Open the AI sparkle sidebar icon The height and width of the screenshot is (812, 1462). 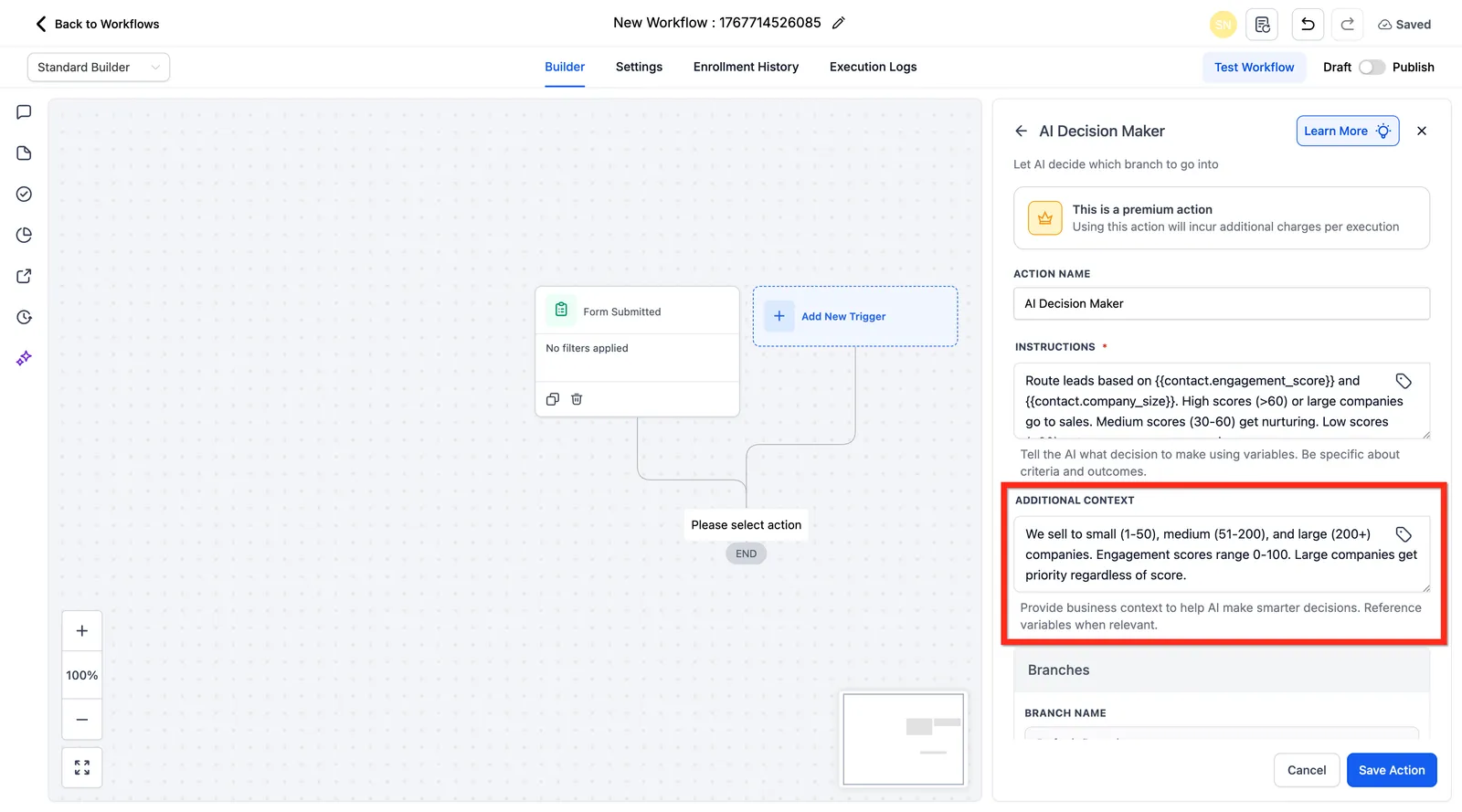point(25,358)
